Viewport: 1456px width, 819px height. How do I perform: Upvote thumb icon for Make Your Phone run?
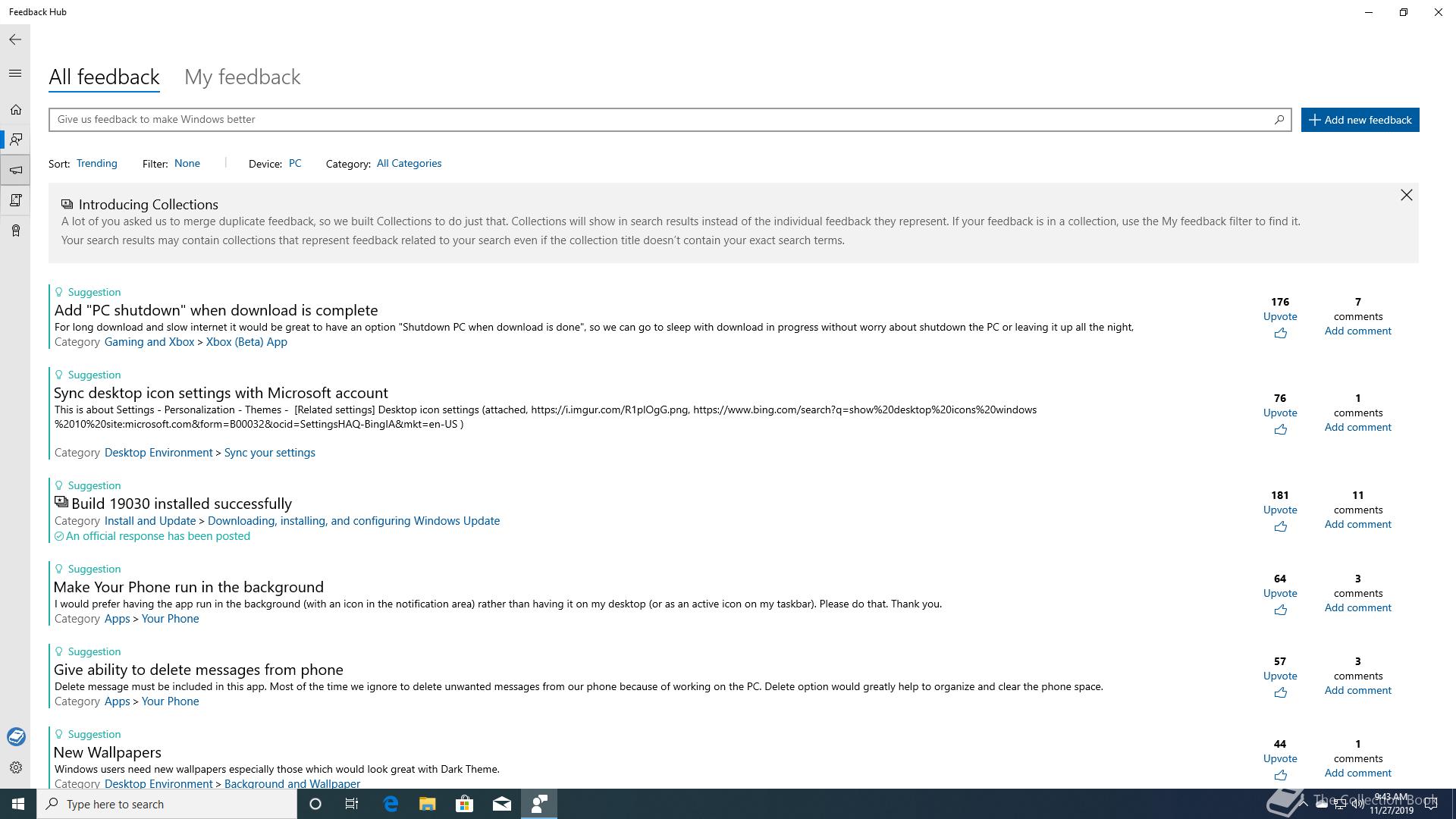pos(1280,610)
